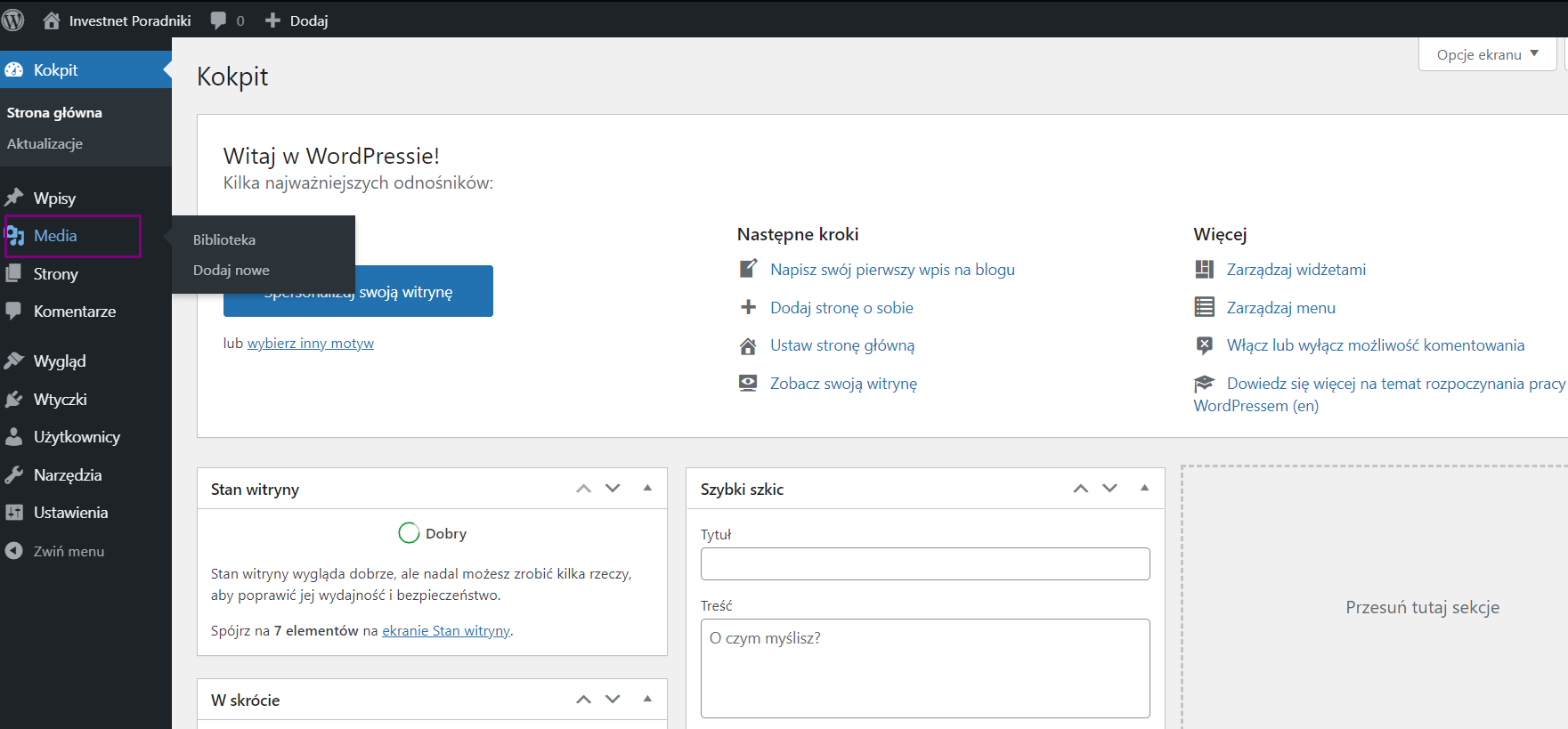This screenshot has width=1568, height=729.
Task: Move Stan witryny panel down
Action: tap(613, 489)
